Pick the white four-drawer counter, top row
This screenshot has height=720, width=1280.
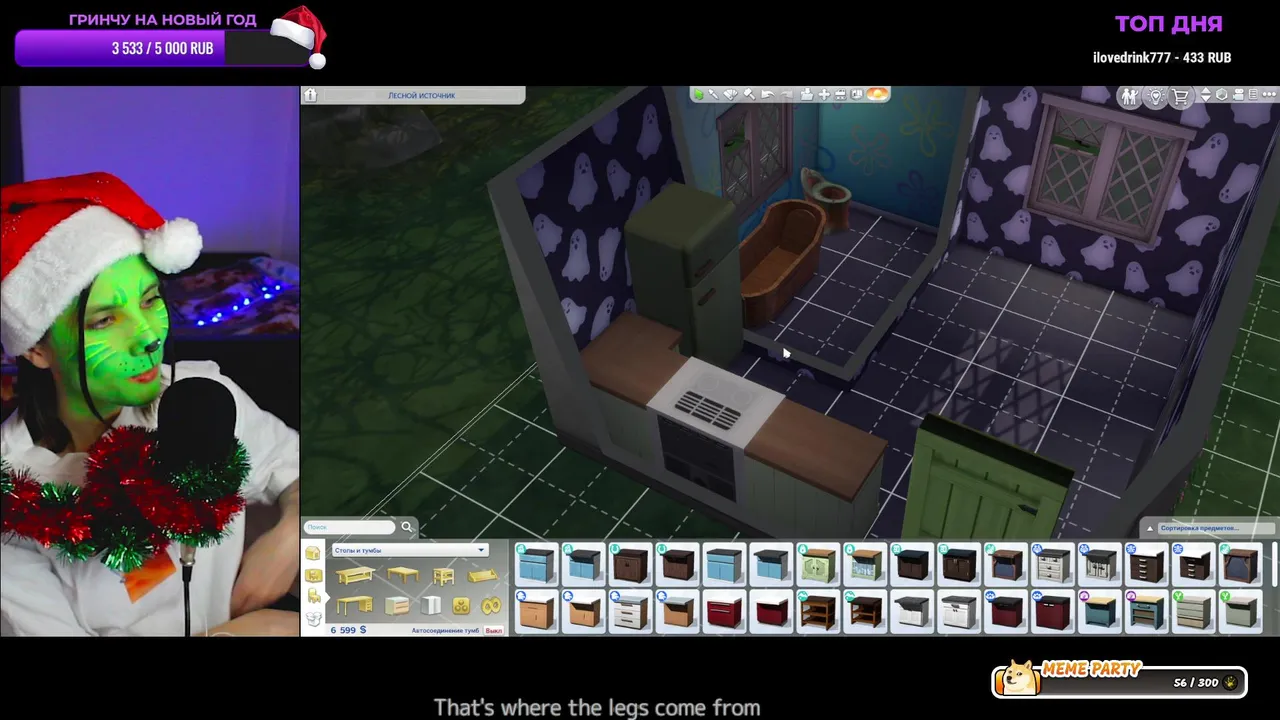pyautogui.click(x=1053, y=564)
